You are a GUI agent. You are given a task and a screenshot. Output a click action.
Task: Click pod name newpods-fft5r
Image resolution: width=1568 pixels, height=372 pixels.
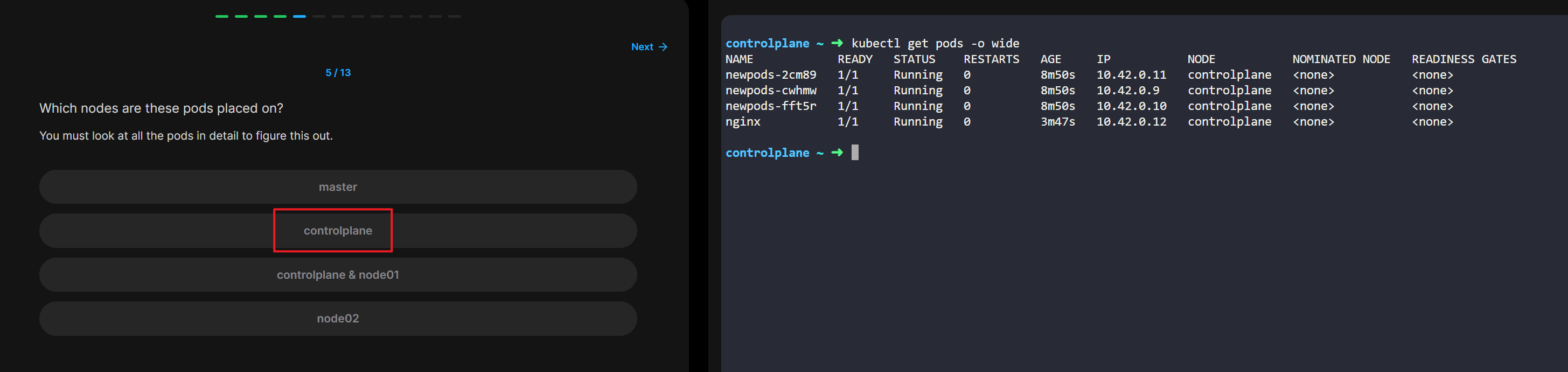click(x=771, y=106)
